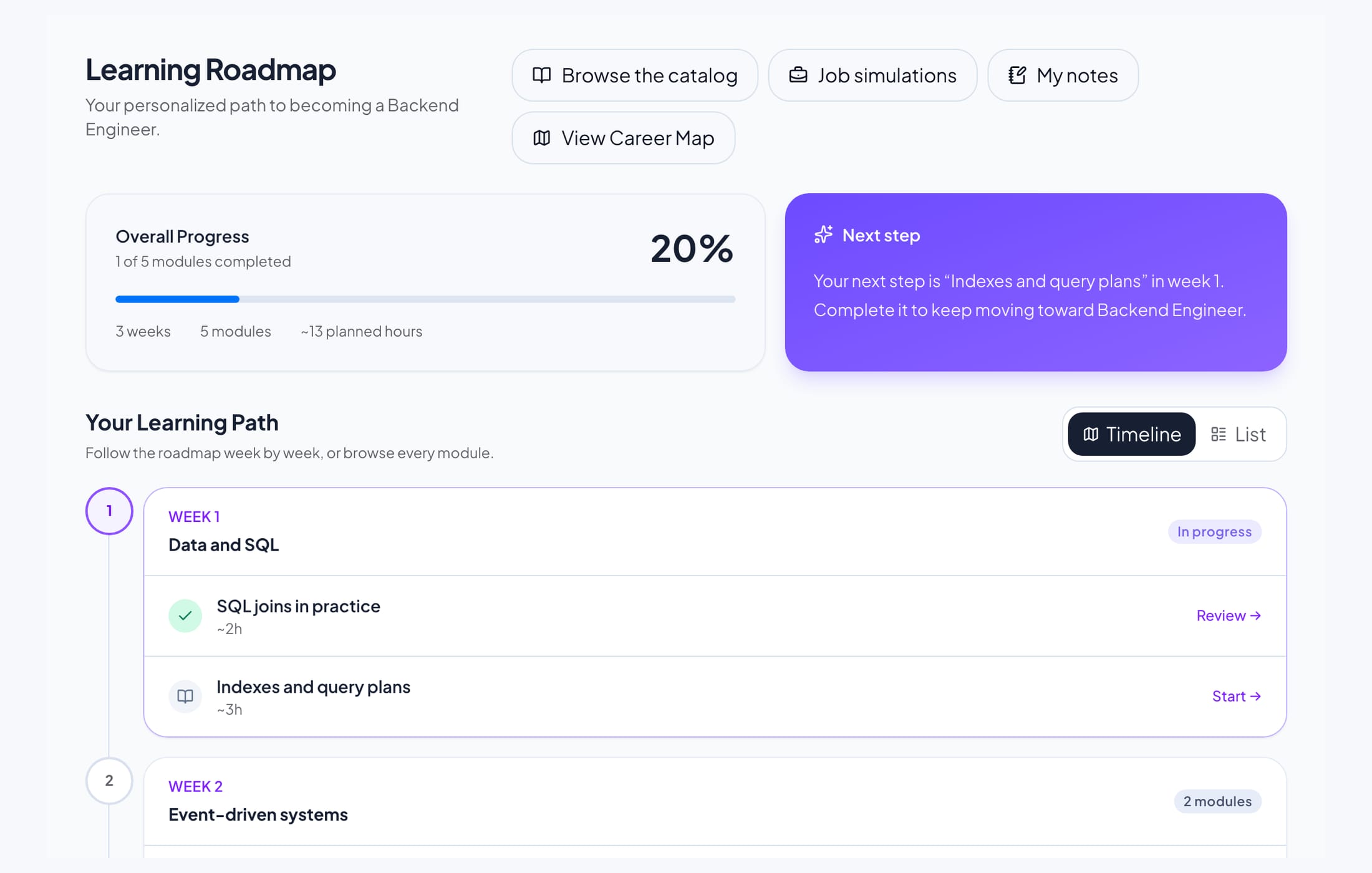The image size is (1372, 873).
Task: Click the book icon for Indexes and query plans
Action: 185,696
